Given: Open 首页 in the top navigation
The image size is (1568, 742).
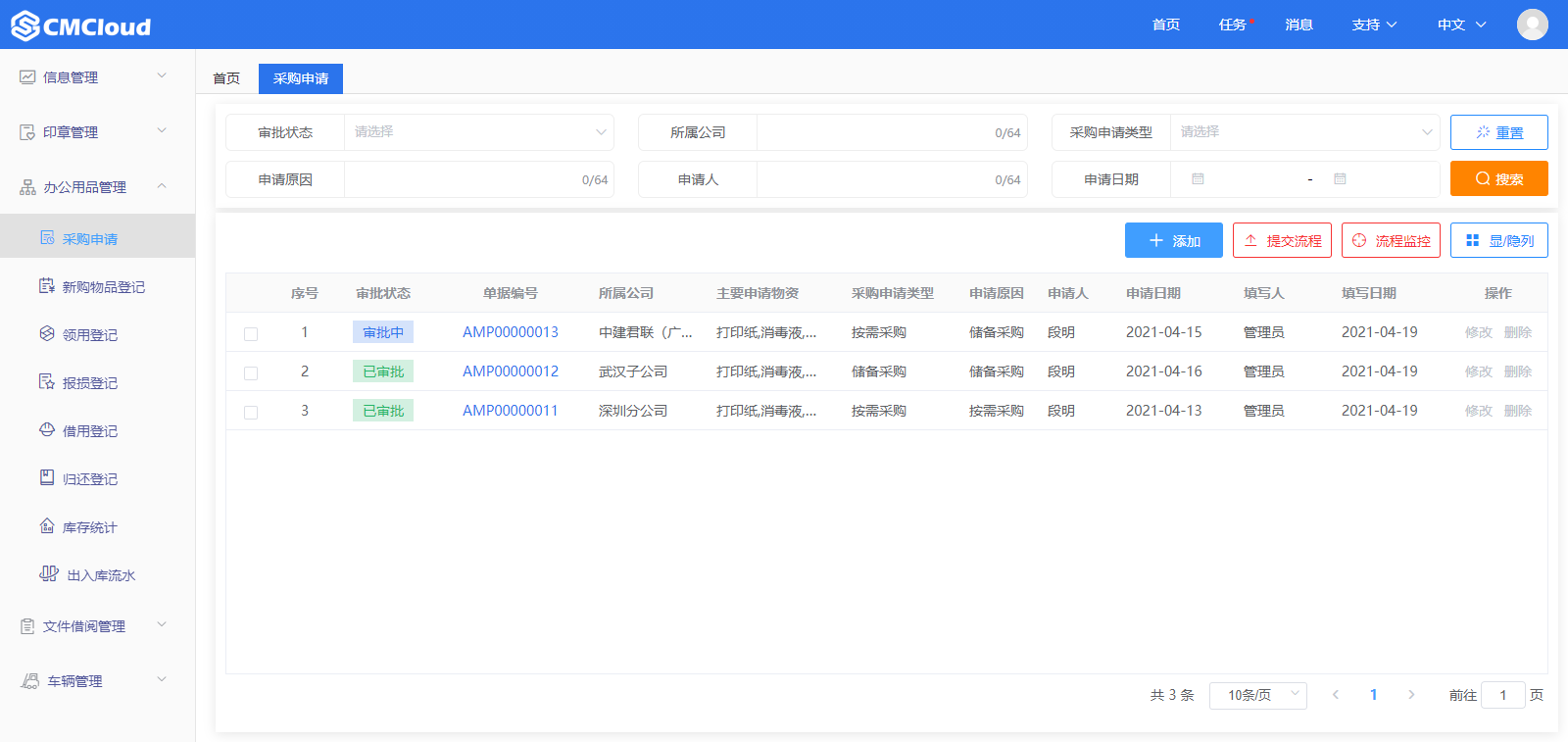Looking at the screenshot, I should [x=1166, y=25].
